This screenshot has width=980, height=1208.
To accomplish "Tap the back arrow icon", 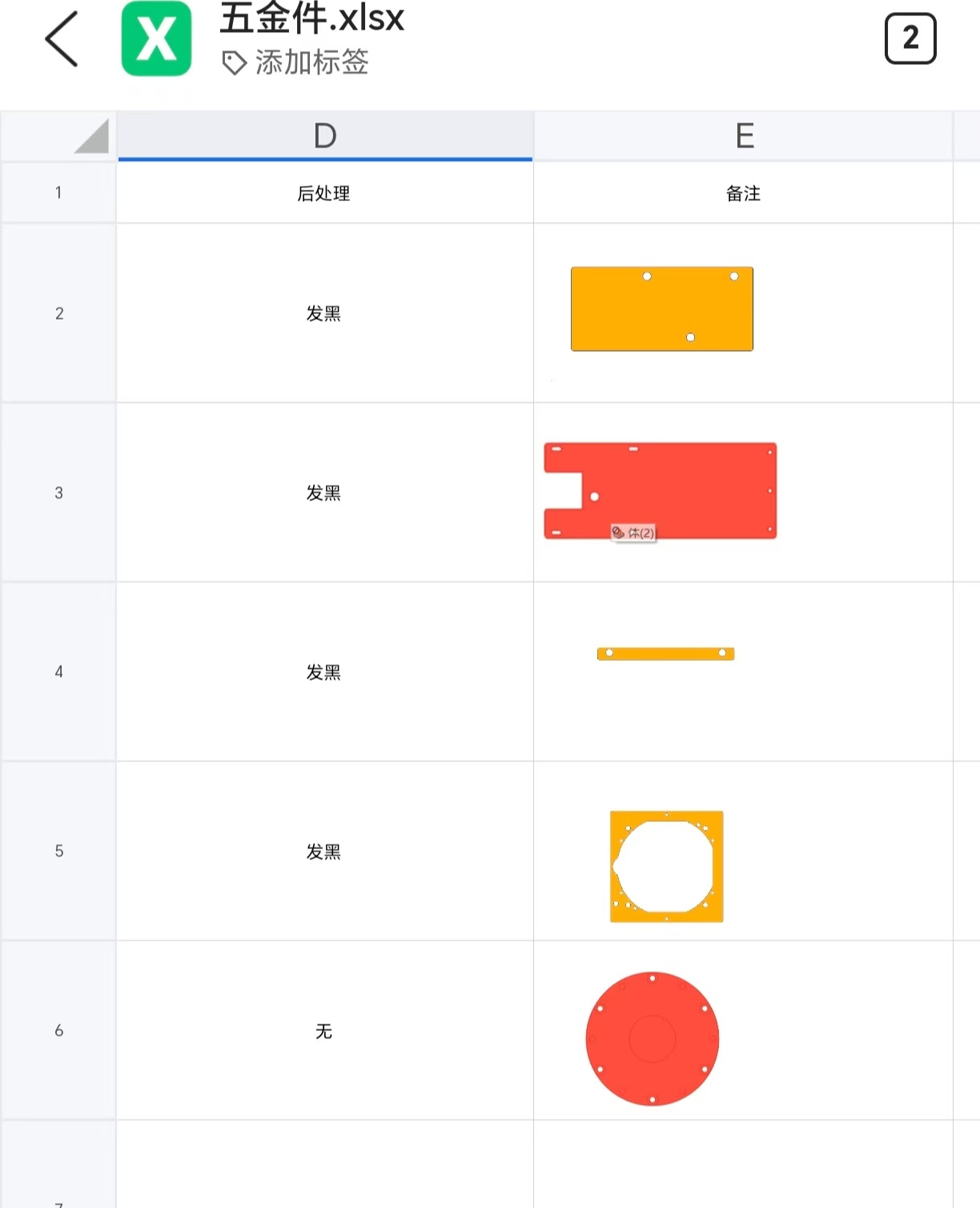I will coord(62,38).
